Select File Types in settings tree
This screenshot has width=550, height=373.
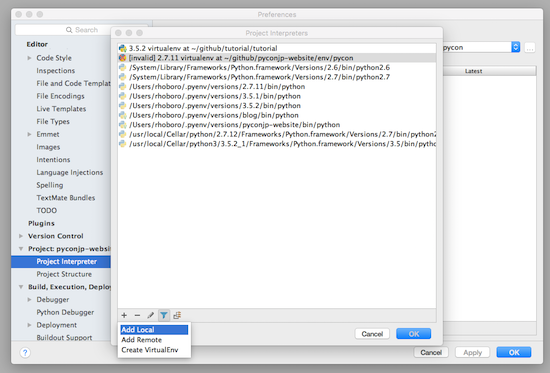(53, 121)
